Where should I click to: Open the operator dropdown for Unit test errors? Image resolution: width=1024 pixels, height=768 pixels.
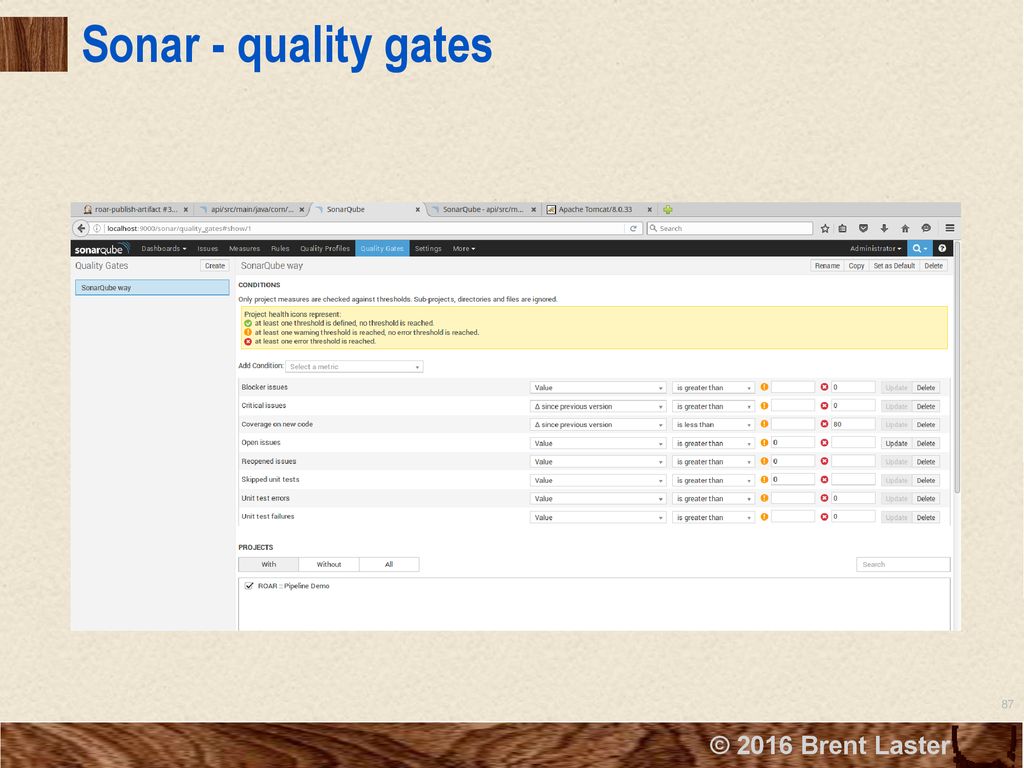tap(713, 499)
